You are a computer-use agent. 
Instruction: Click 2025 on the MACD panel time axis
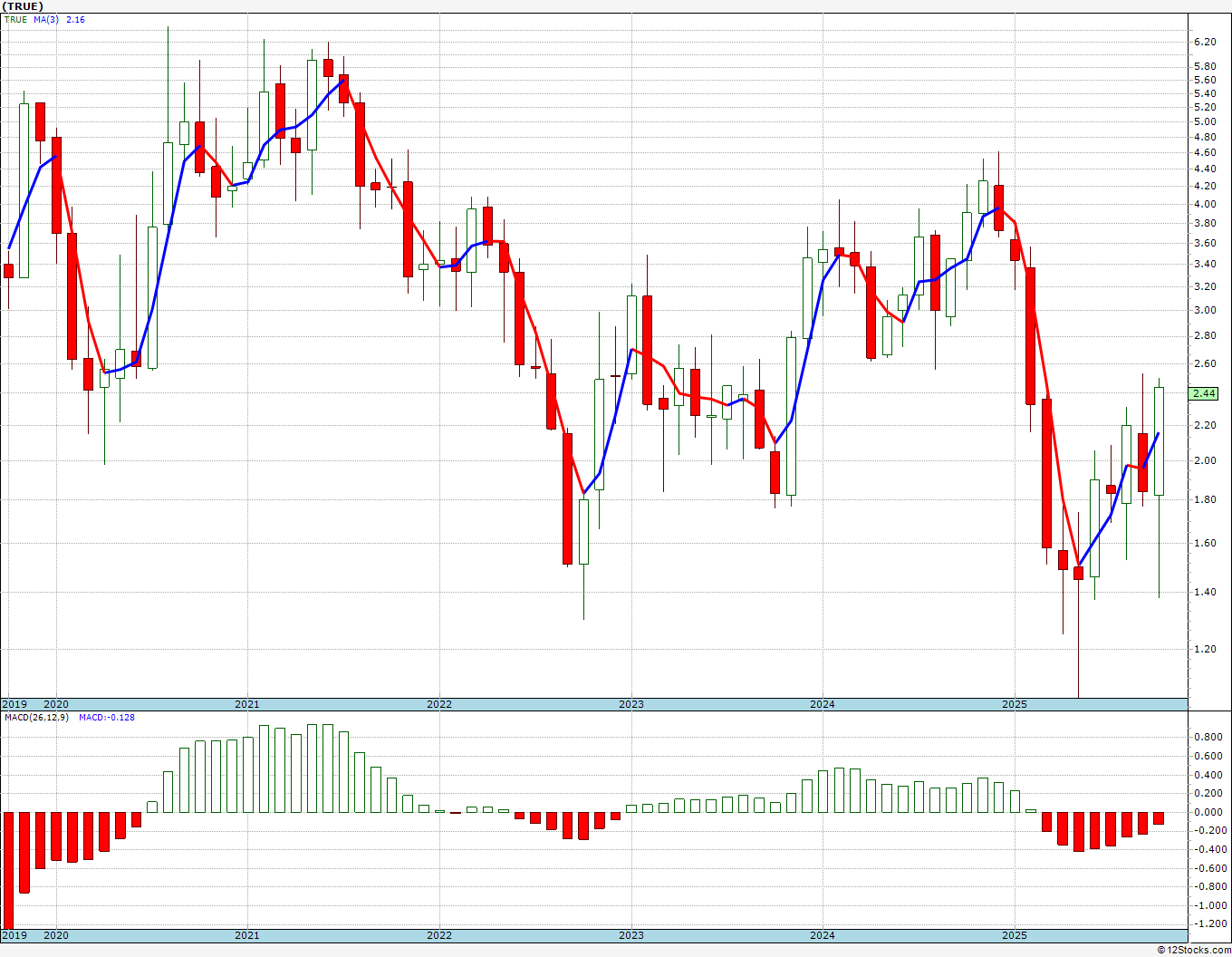[1015, 936]
